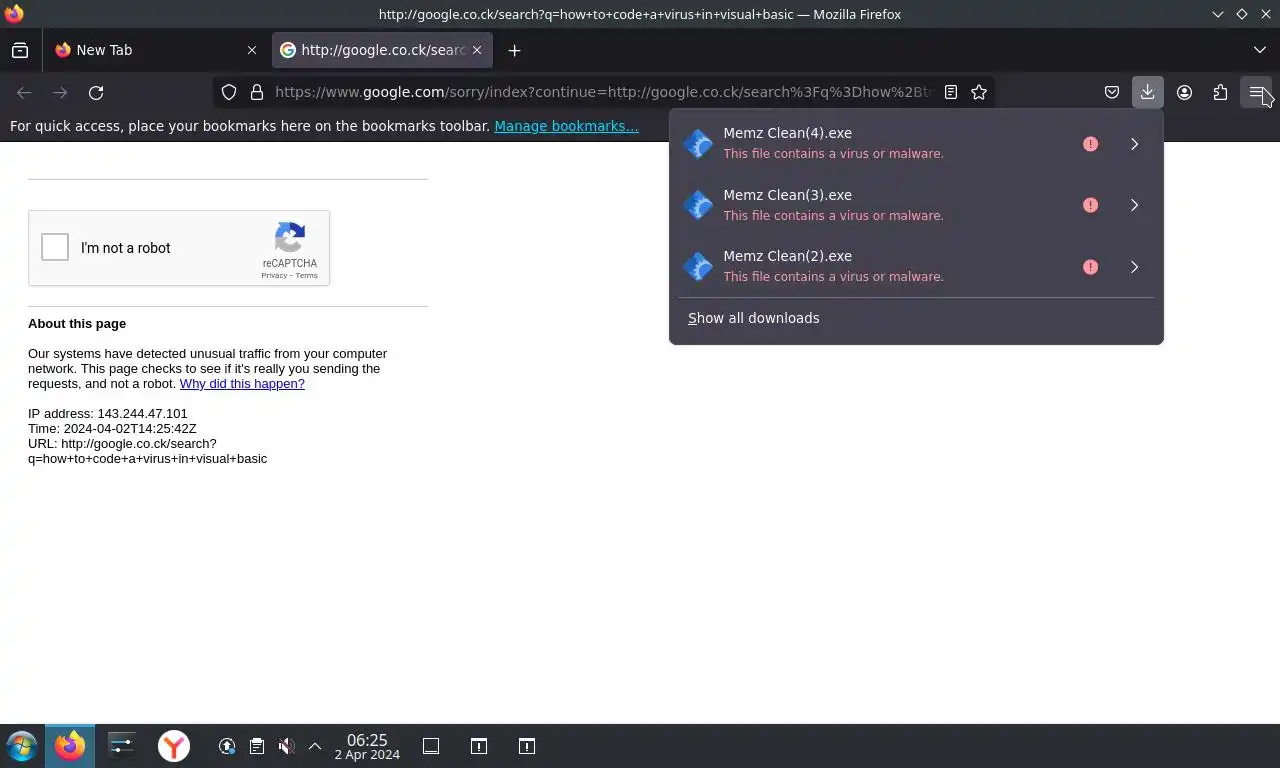Toggle the muted volume tray icon
This screenshot has height=768, width=1280.
tap(286, 746)
